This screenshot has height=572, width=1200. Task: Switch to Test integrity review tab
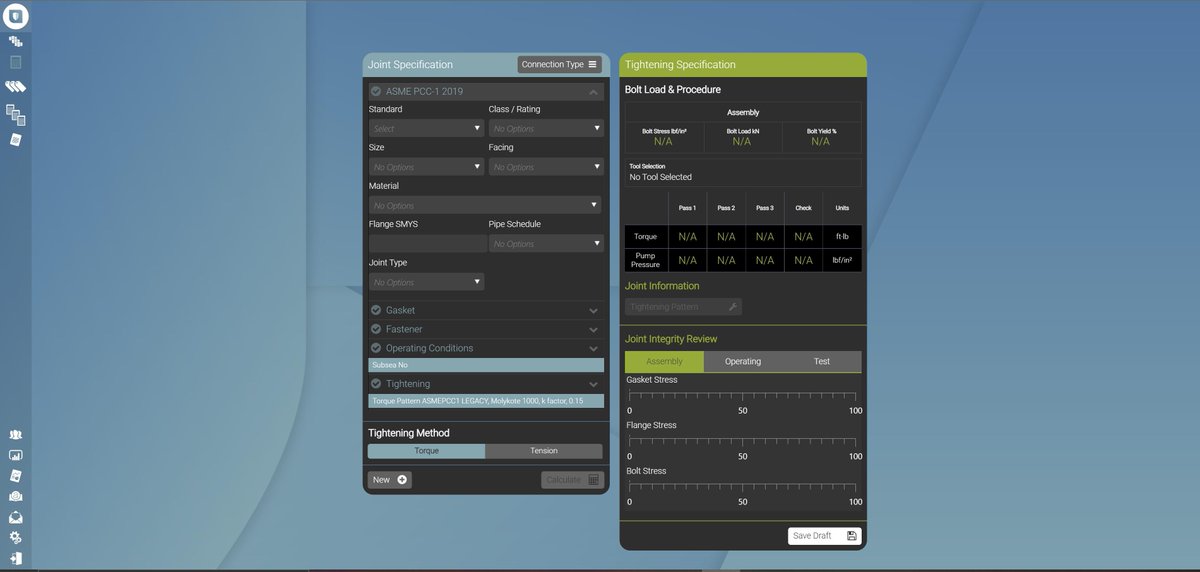point(821,361)
